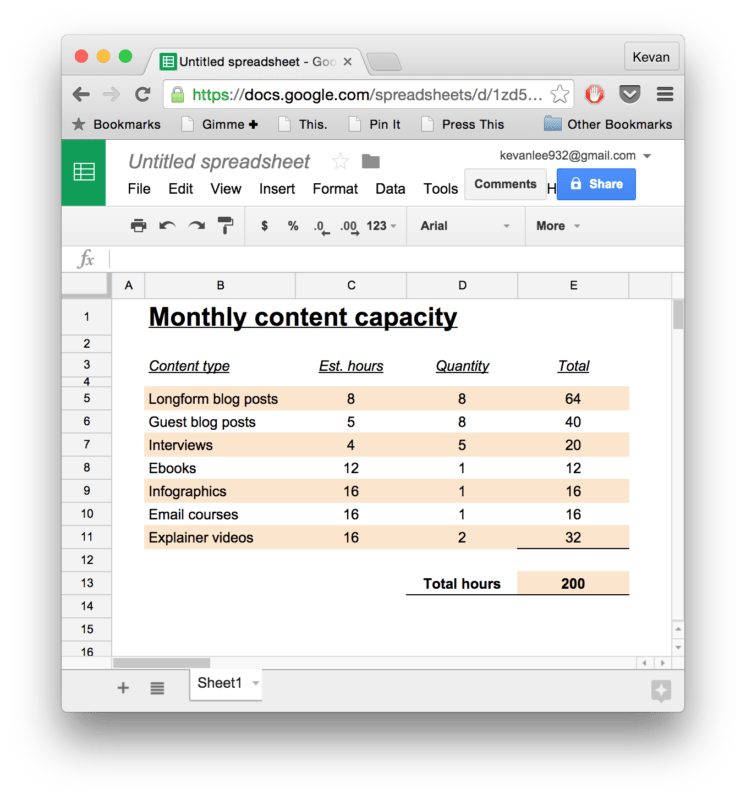Screen dimensions: 746x800
Task: Toggle the Pocket save icon in toolbar
Action: pos(630,93)
